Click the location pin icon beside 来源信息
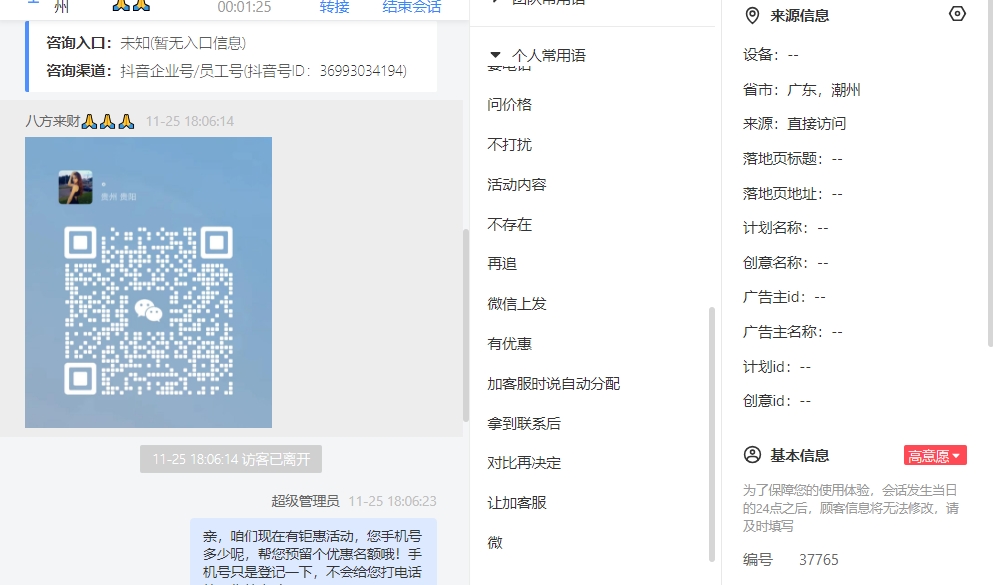993x585 pixels. coord(752,15)
